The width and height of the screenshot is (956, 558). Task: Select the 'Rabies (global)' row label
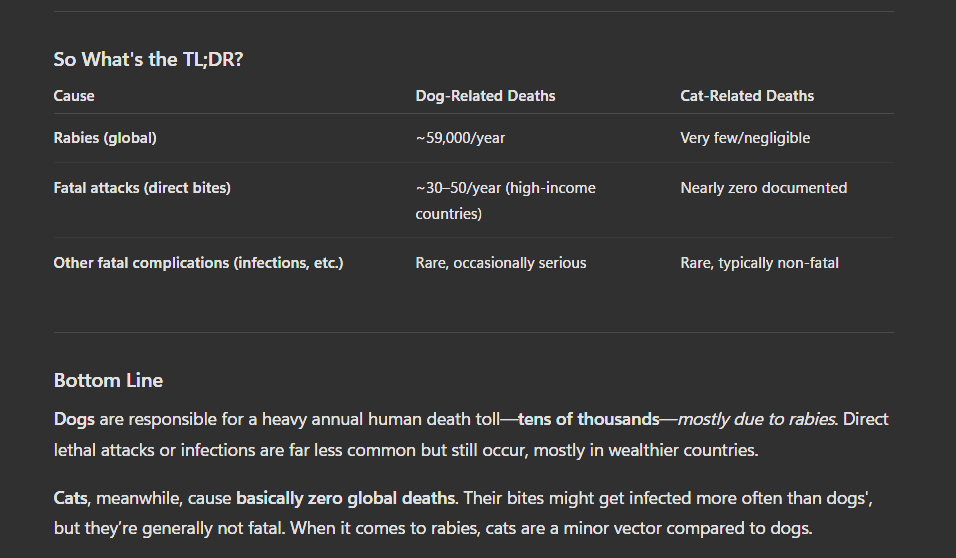[105, 138]
